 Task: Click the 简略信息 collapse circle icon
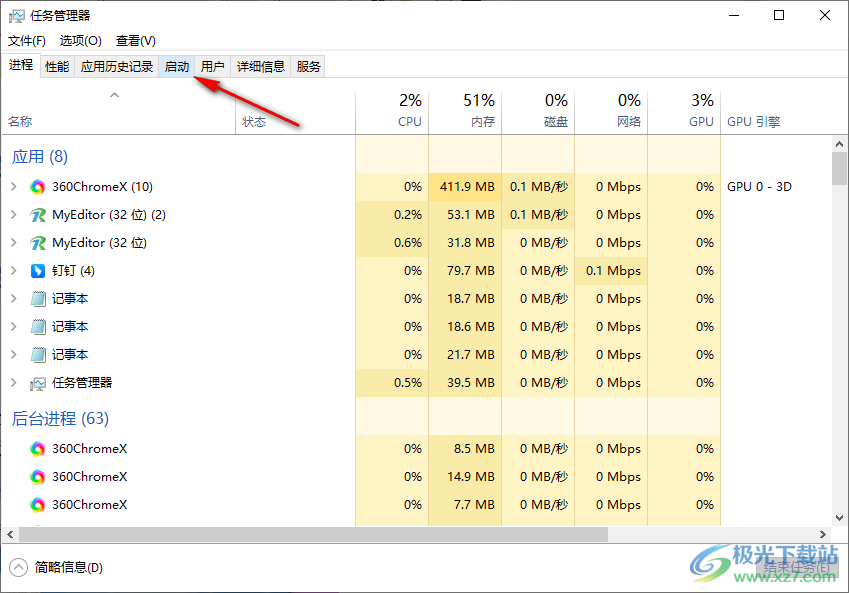click(18, 568)
